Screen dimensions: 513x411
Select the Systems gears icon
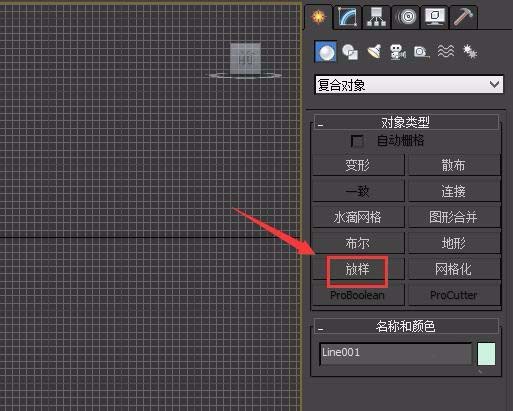click(470, 52)
